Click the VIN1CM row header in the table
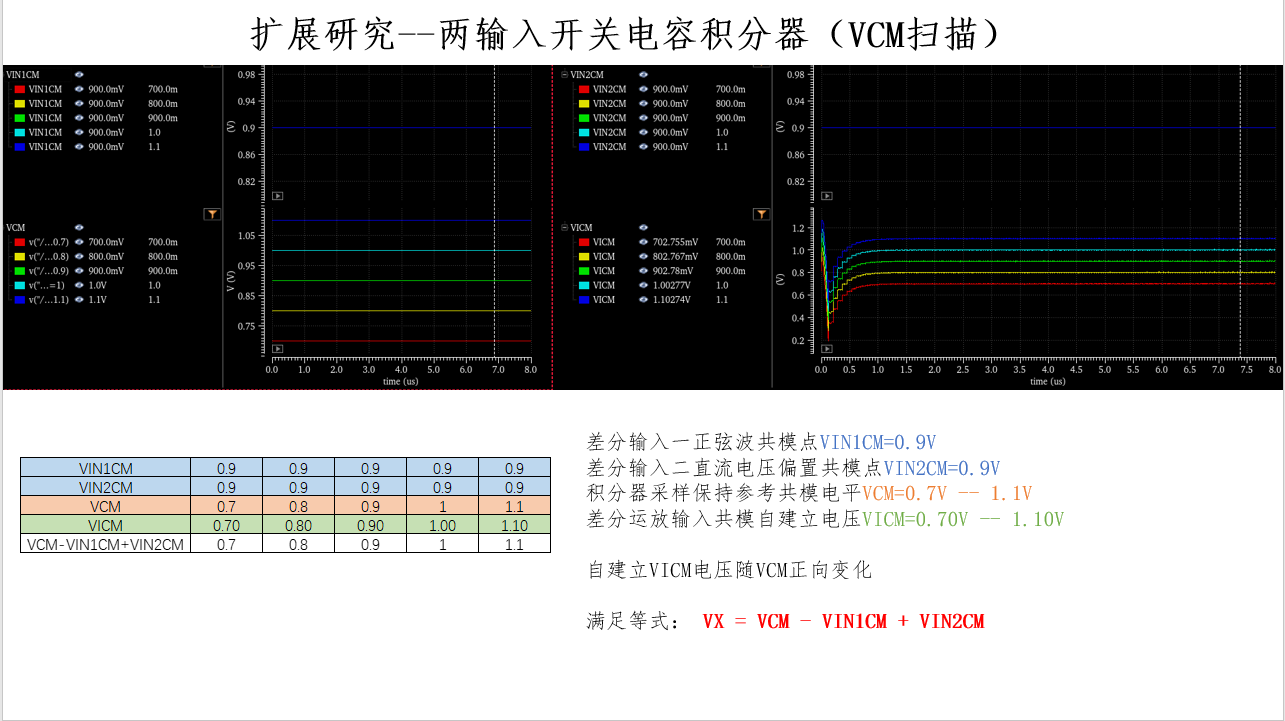Screen dimensions: 1285x721 106,468
